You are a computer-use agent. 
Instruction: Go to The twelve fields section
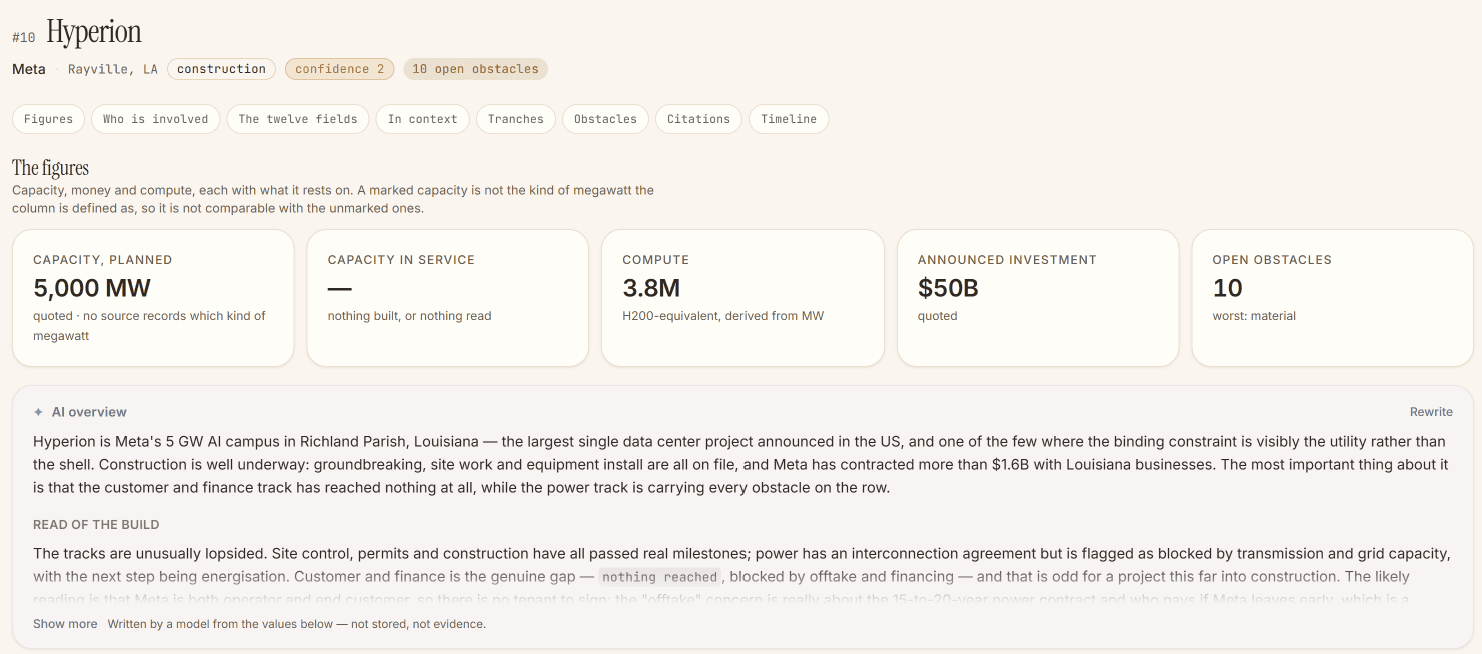(298, 119)
